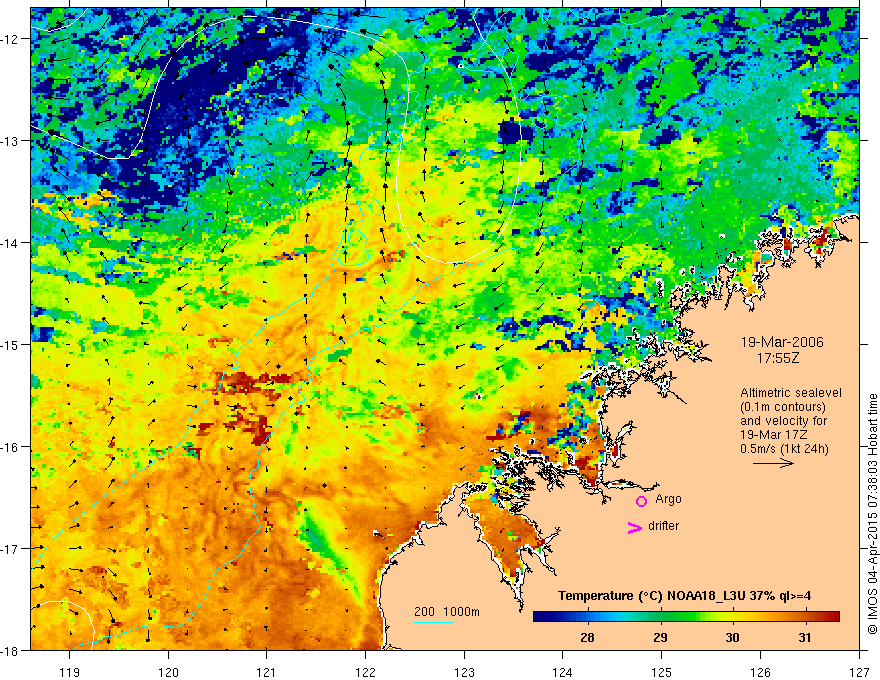Click the '19-Mar-2006' date label
This screenshot has width=880, height=680.
782,342
